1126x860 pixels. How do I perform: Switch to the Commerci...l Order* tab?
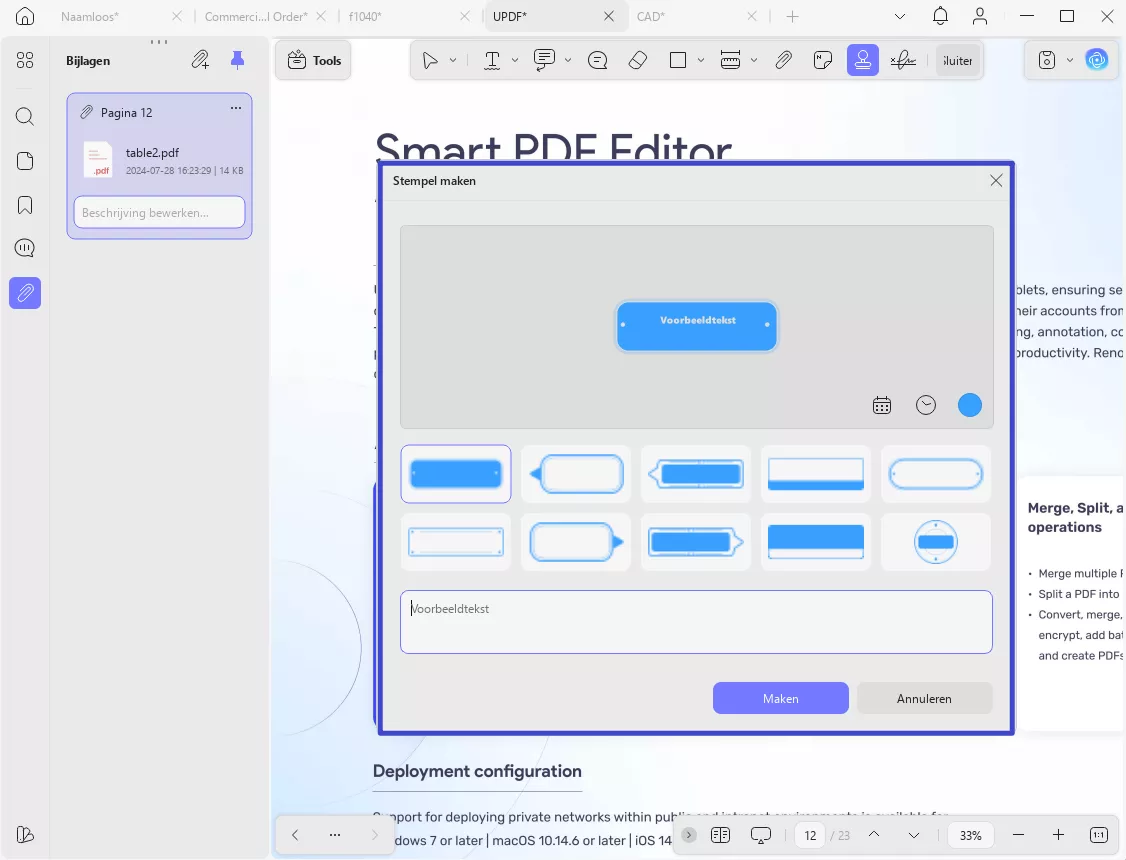click(256, 16)
